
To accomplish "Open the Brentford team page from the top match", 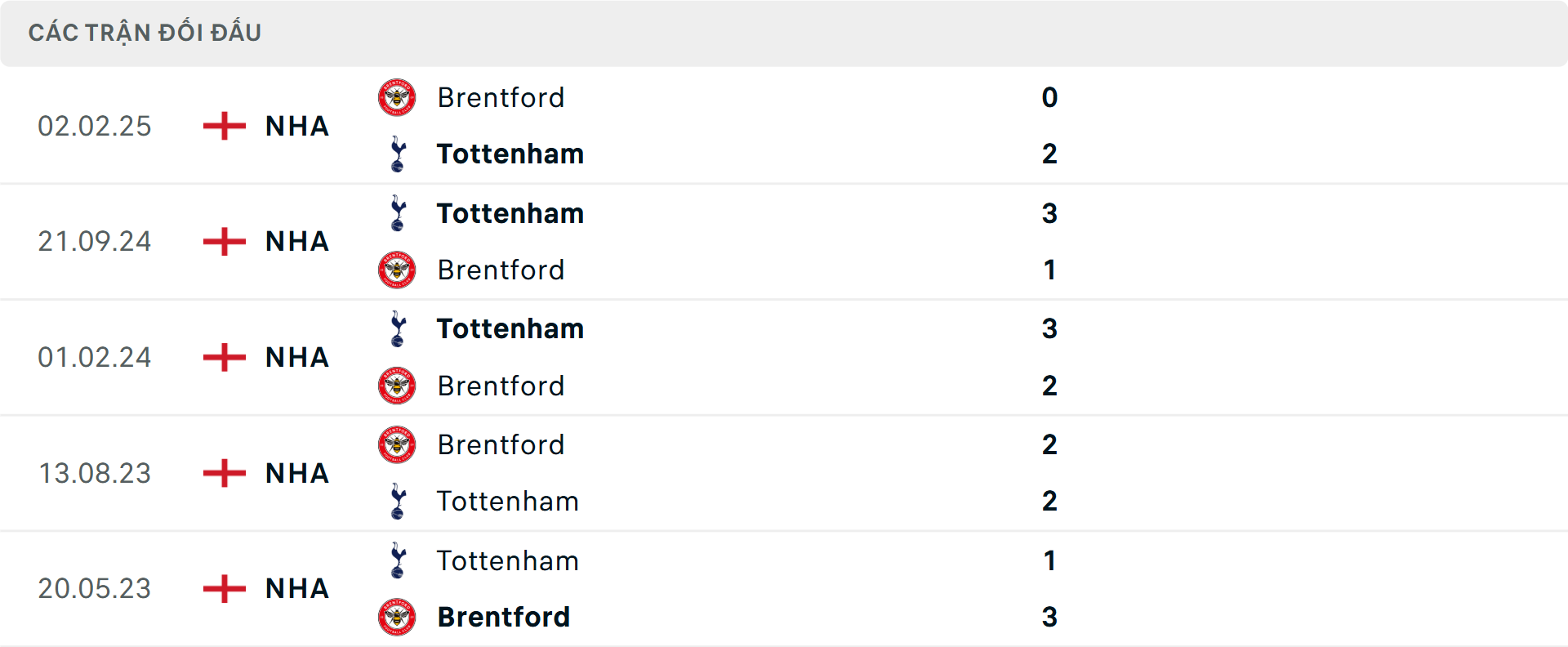I will click(501, 97).
